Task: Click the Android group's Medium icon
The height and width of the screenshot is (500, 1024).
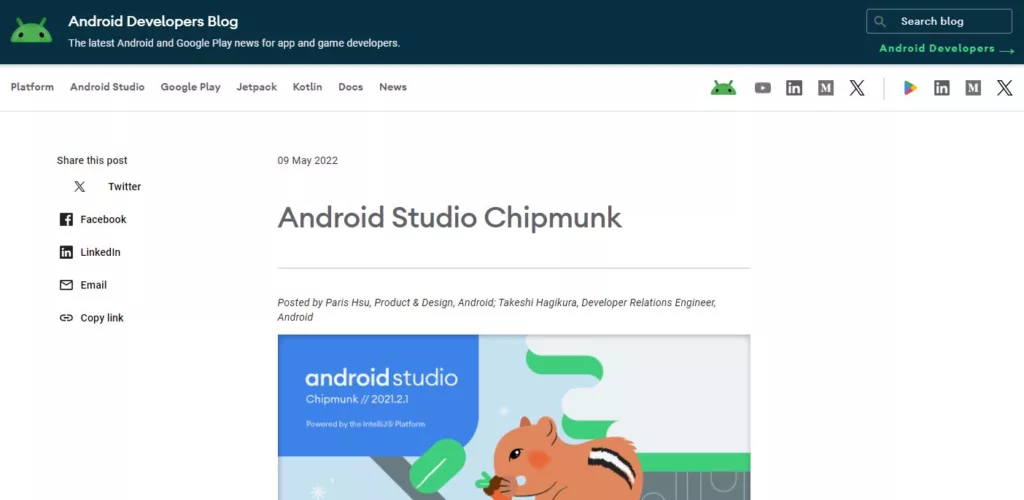Action: pos(825,87)
